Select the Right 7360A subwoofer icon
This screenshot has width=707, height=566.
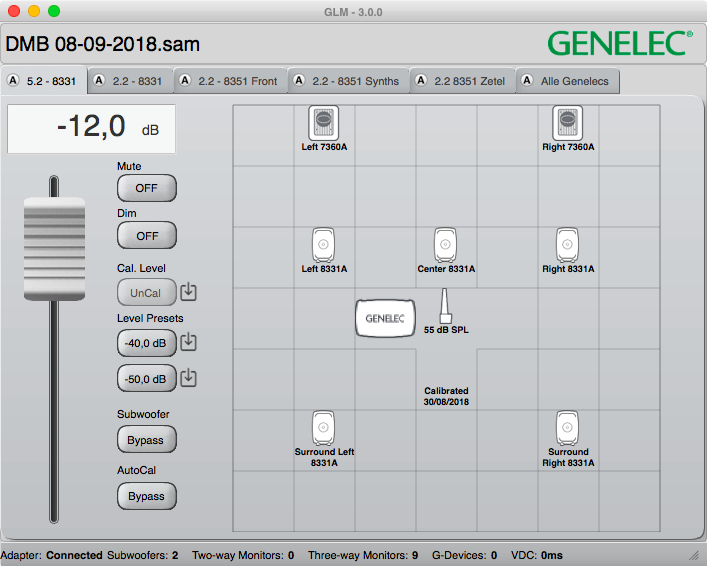click(x=568, y=123)
